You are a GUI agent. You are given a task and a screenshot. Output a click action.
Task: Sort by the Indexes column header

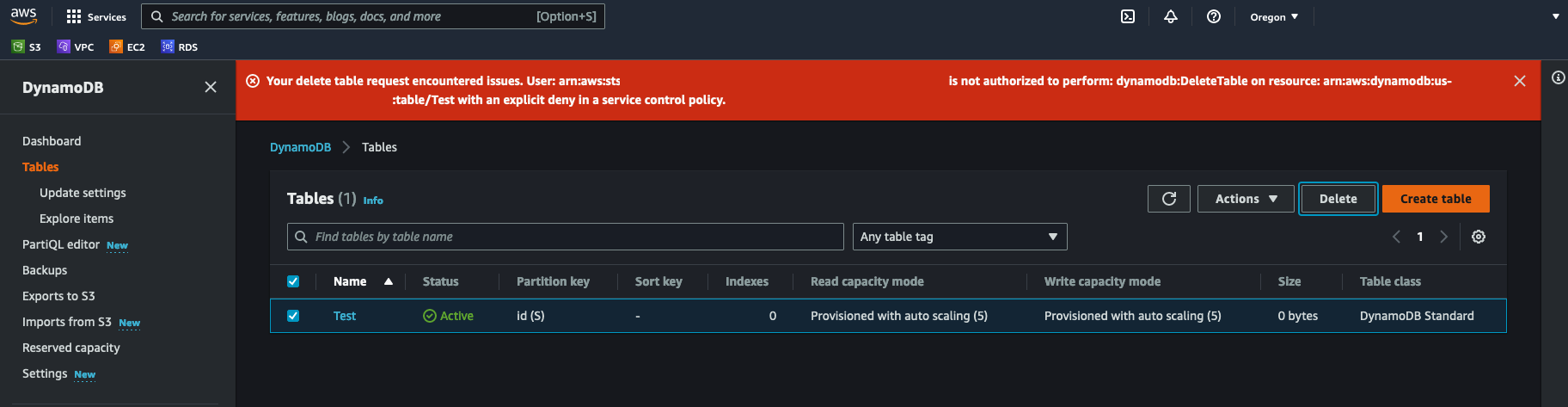pyautogui.click(x=747, y=281)
